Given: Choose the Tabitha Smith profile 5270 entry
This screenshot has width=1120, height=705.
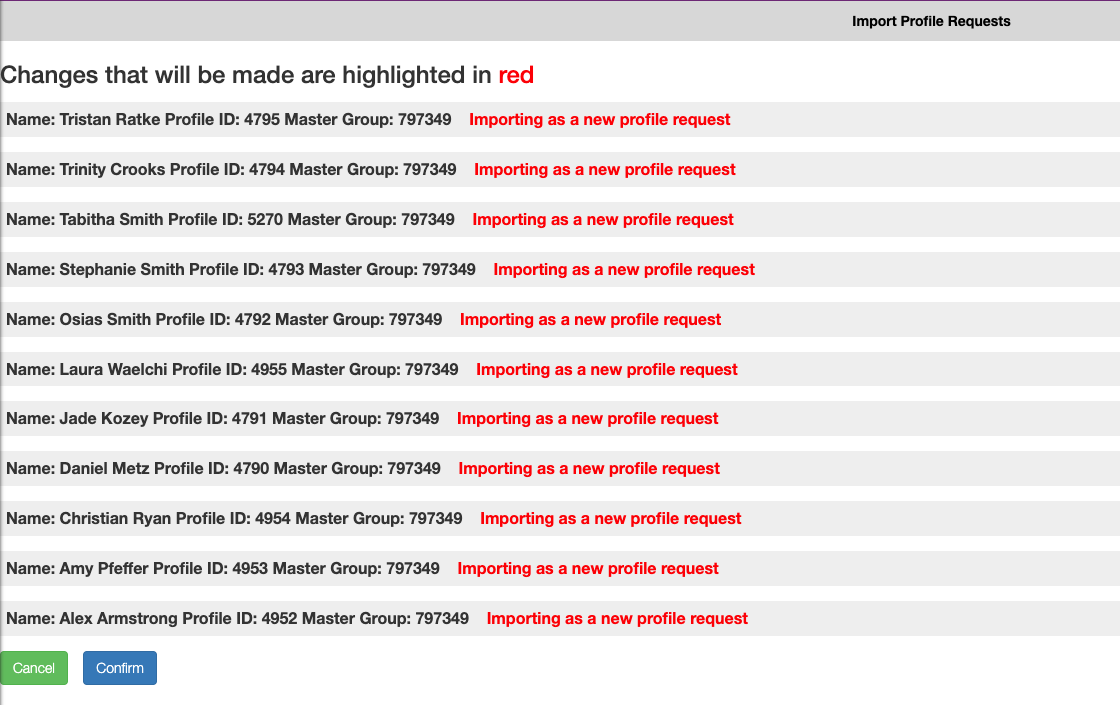Looking at the screenshot, I should 230,220.
